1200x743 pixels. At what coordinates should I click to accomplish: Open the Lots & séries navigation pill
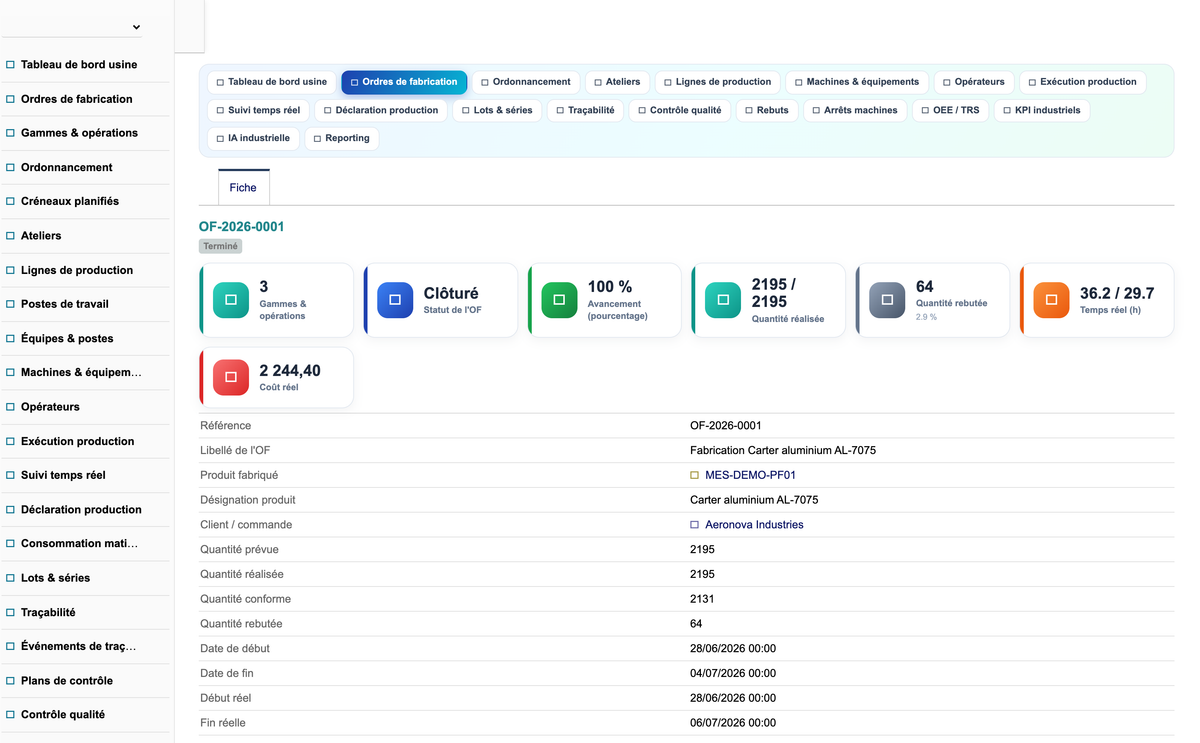coord(497,110)
